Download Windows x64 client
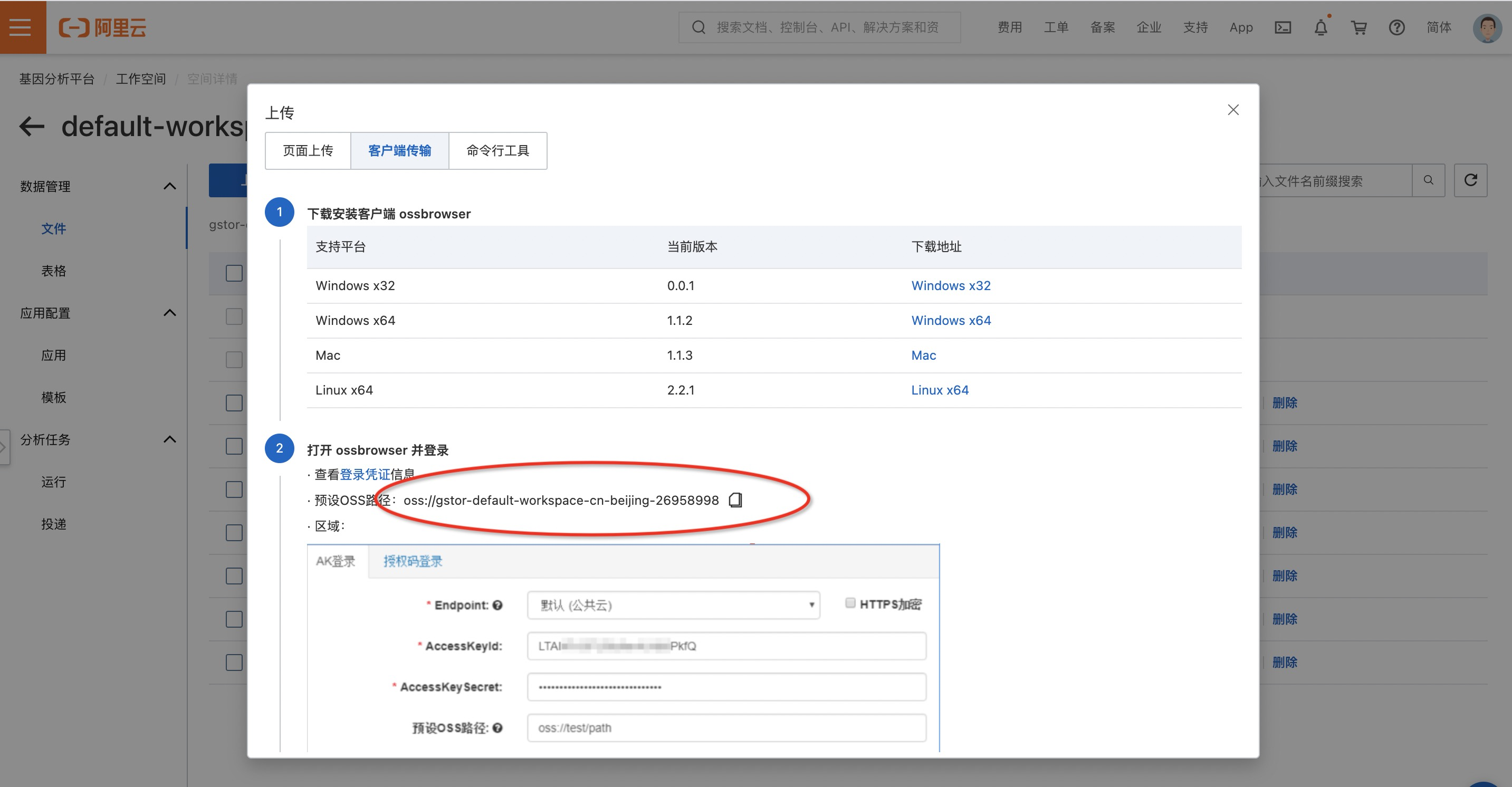 click(x=951, y=320)
